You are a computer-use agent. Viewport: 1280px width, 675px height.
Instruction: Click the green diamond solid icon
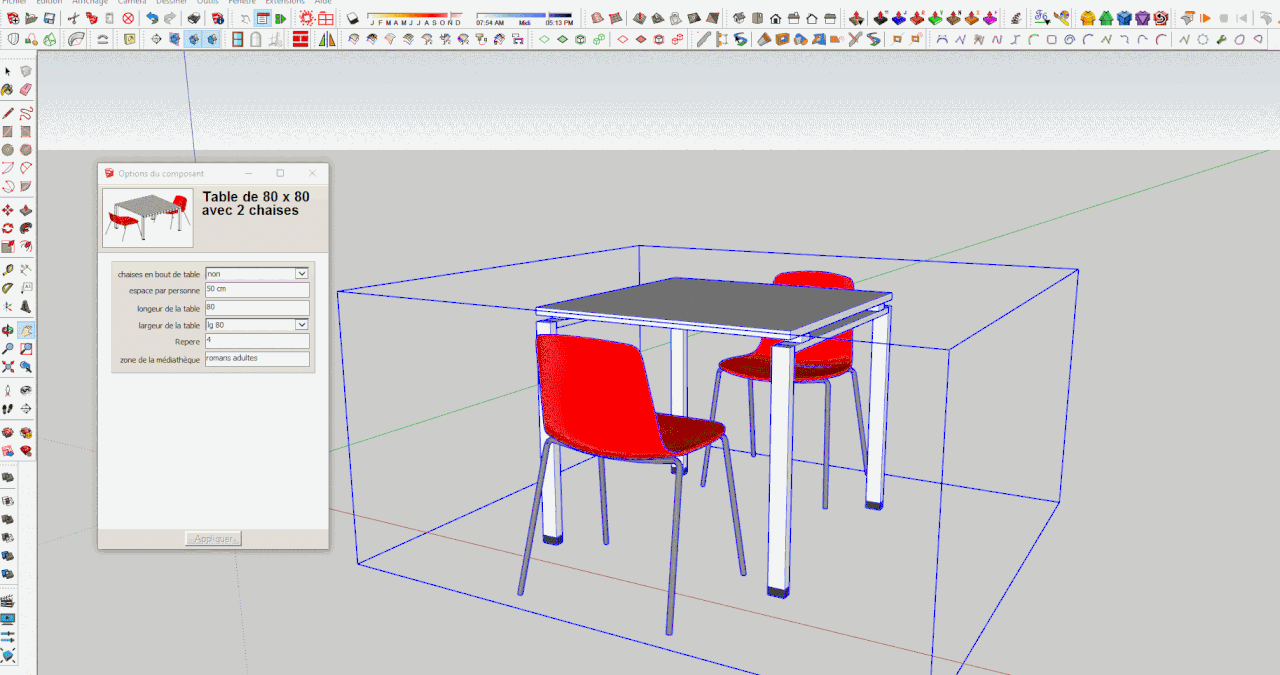click(562, 39)
